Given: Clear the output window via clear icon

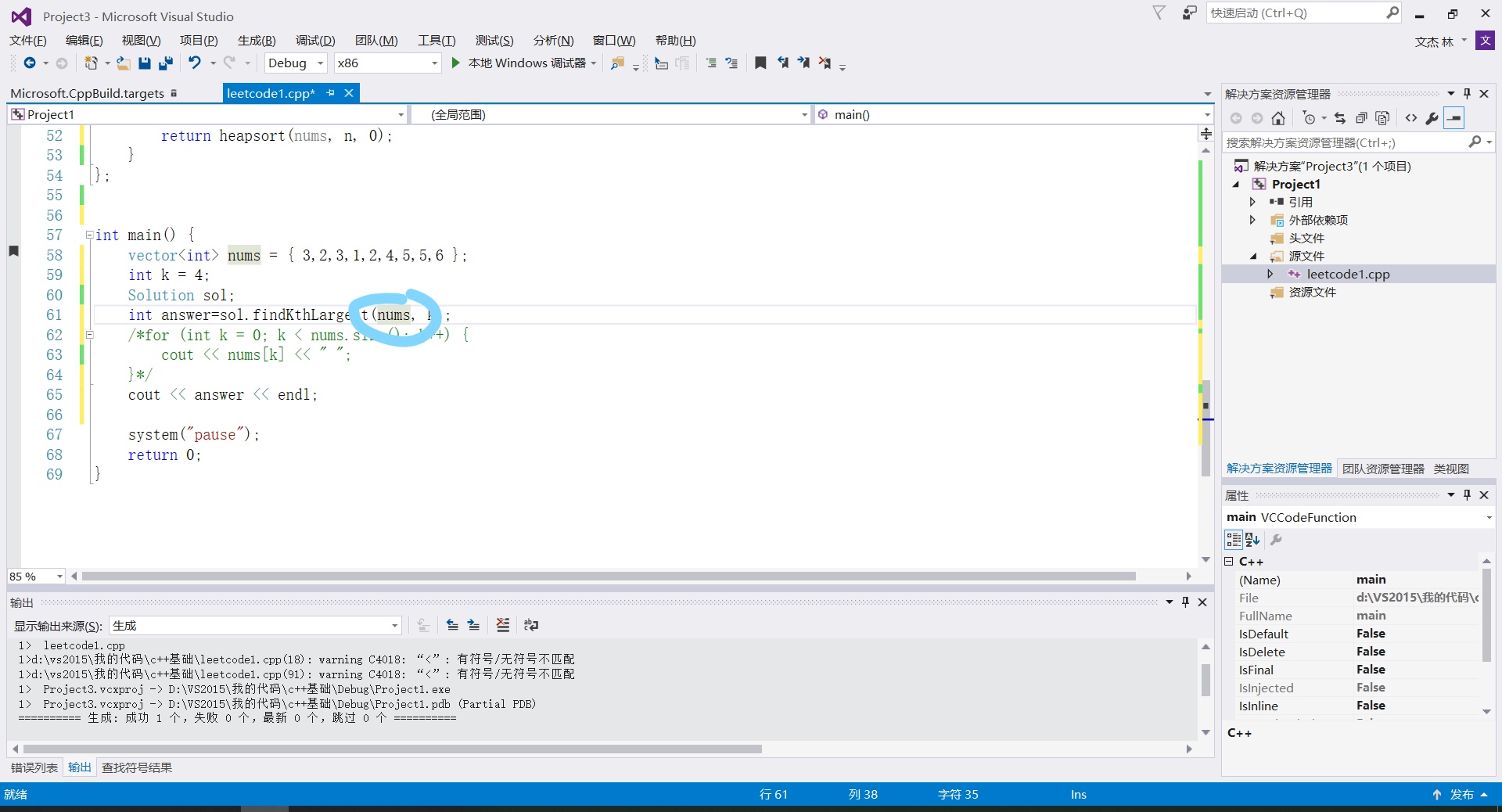Looking at the screenshot, I should click(502, 626).
